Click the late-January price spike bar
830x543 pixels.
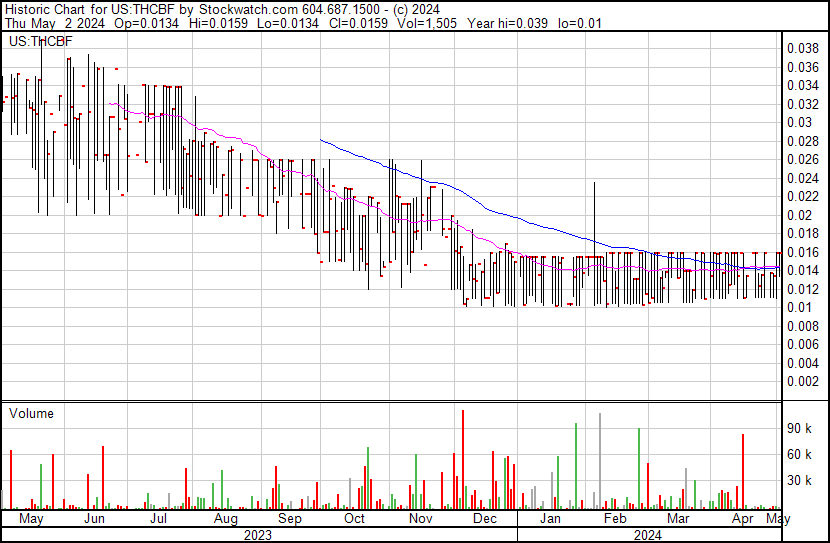click(x=594, y=243)
